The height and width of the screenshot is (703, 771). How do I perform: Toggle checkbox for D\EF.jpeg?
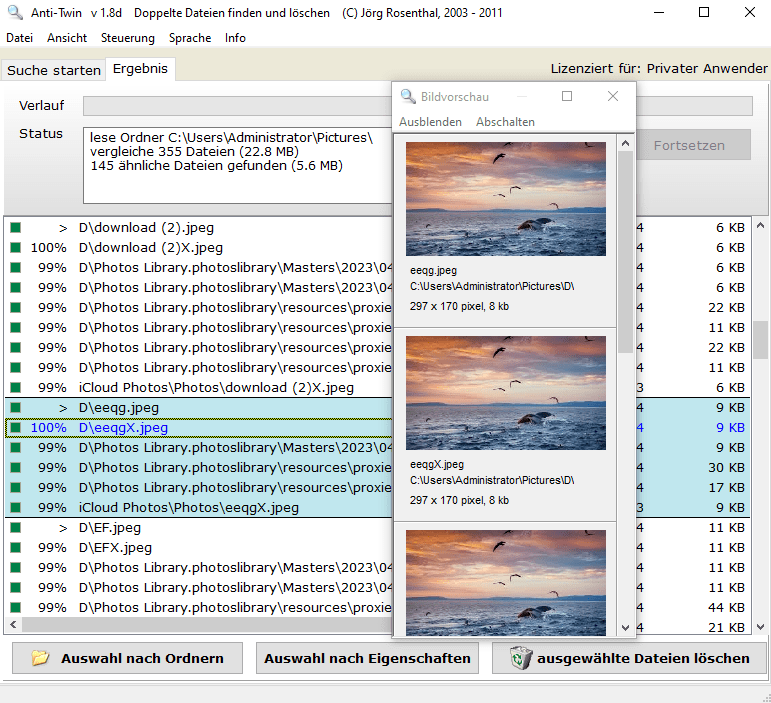[x=16, y=527]
